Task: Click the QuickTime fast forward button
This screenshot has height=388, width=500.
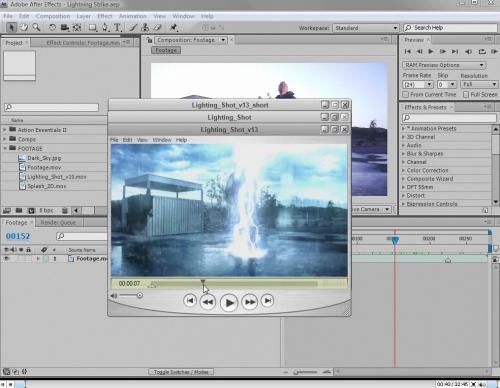Action: tap(250, 302)
